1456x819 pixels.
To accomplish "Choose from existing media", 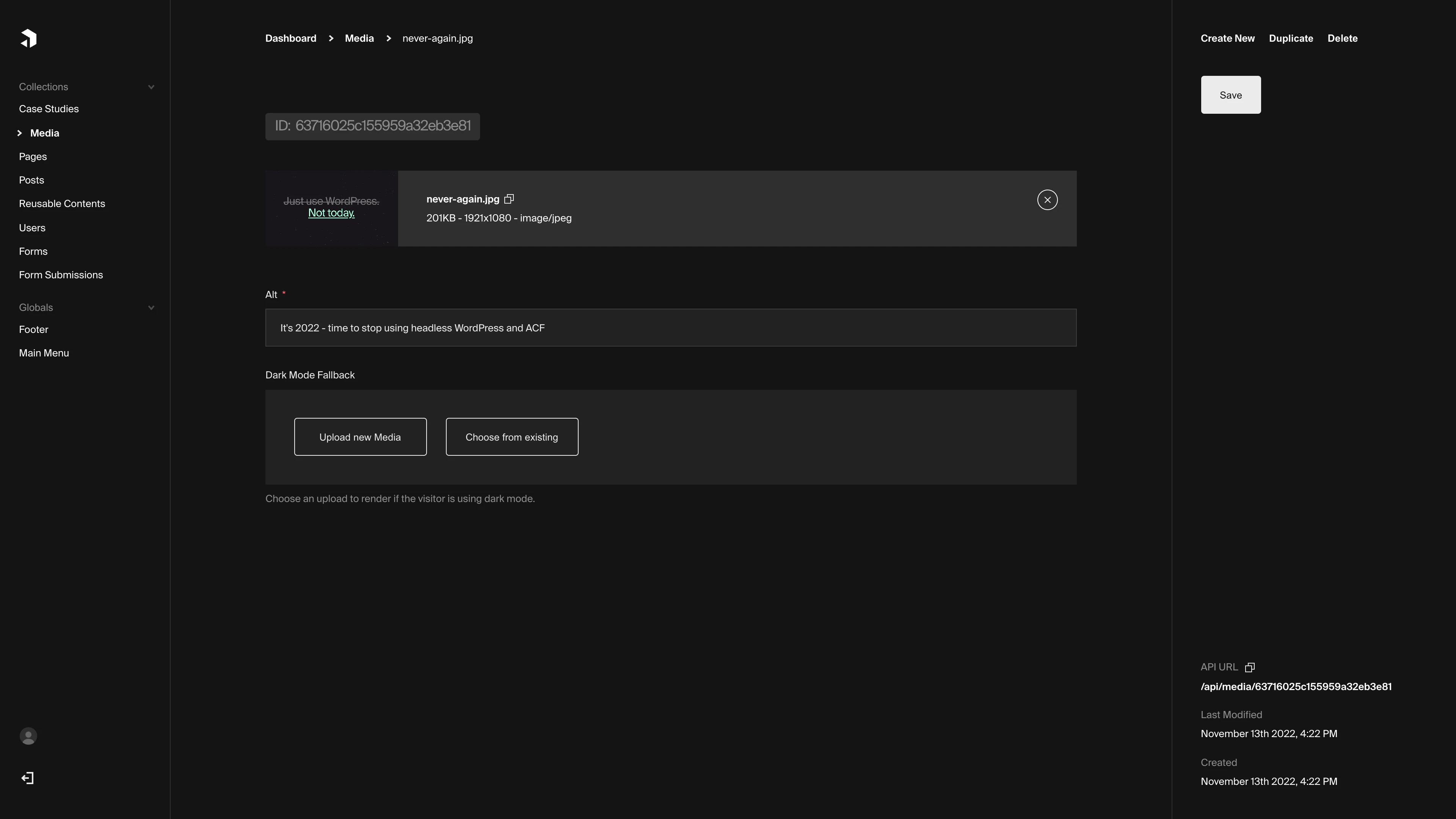I will 511,436.
